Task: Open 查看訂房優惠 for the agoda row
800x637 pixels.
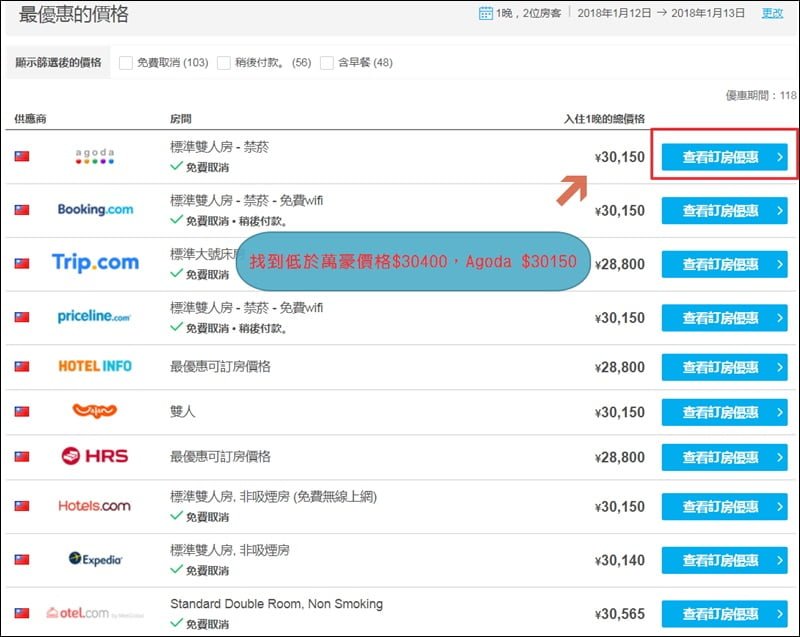Action: coord(724,157)
